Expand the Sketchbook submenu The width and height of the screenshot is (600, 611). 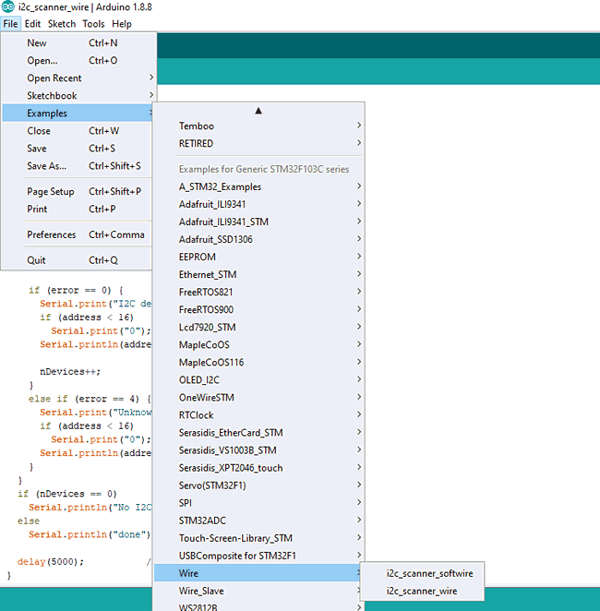tap(77, 95)
